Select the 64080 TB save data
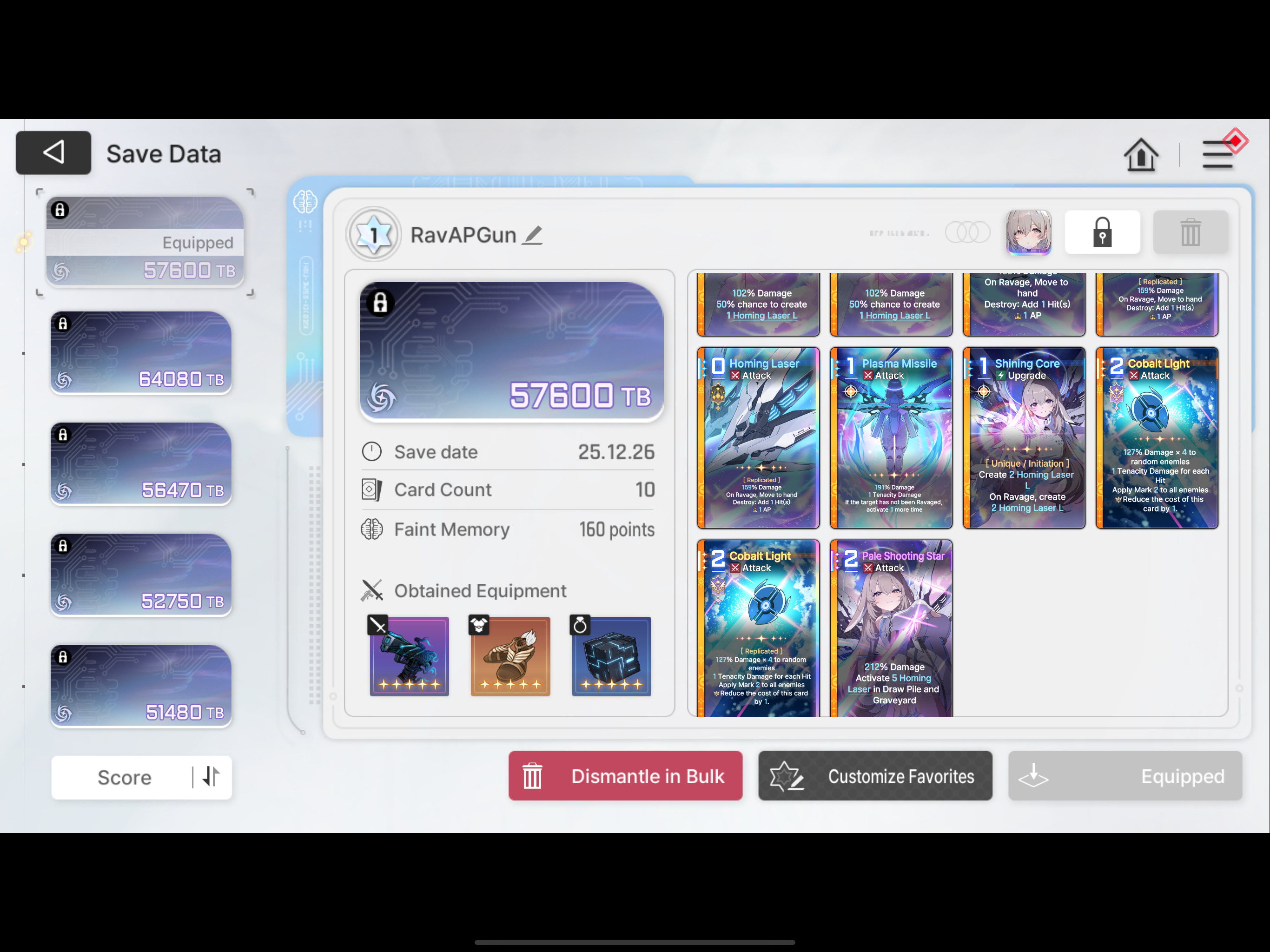The width and height of the screenshot is (1270, 952). pos(141,352)
